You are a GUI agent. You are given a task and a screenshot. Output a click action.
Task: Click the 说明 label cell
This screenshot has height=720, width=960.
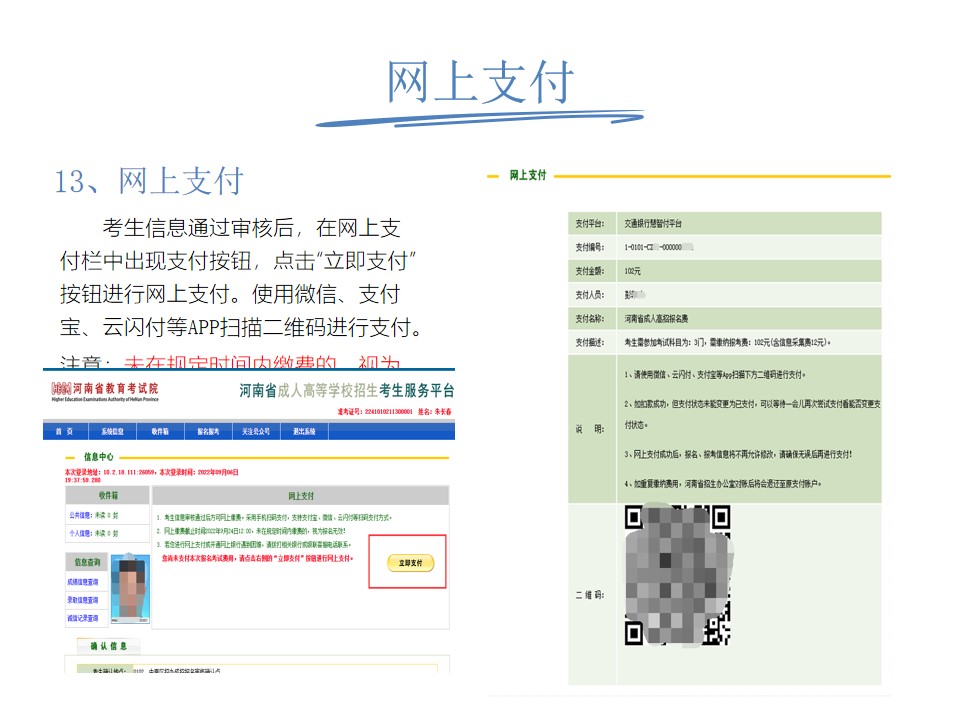(x=591, y=429)
